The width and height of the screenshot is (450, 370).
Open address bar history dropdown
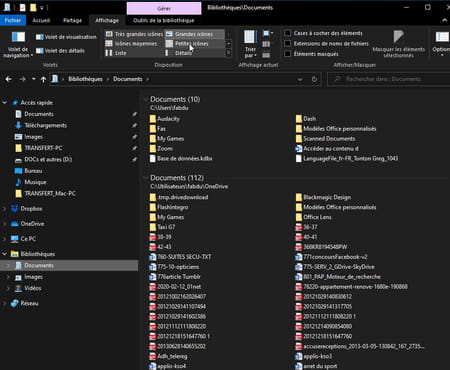[x=300, y=79]
